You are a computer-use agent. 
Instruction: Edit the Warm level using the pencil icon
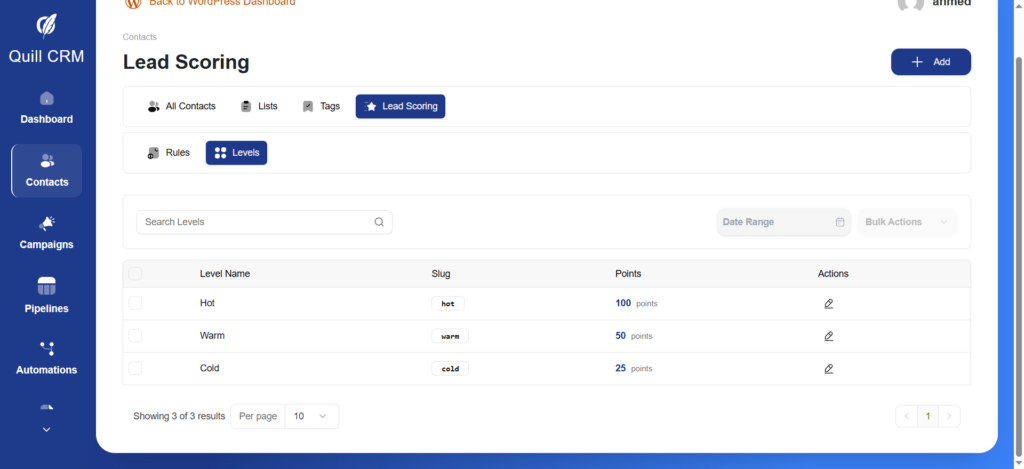tap(828, 336)
